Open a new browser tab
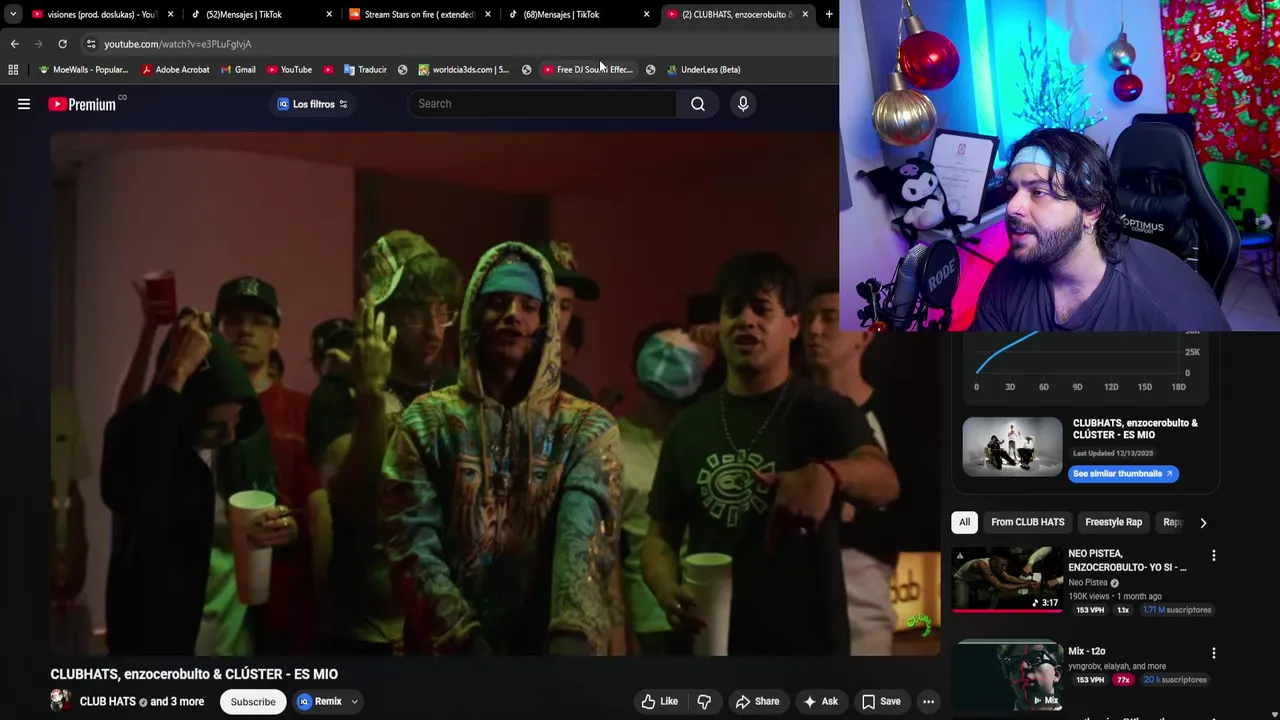The image size is (1280, 720). (x=829, y=14)
